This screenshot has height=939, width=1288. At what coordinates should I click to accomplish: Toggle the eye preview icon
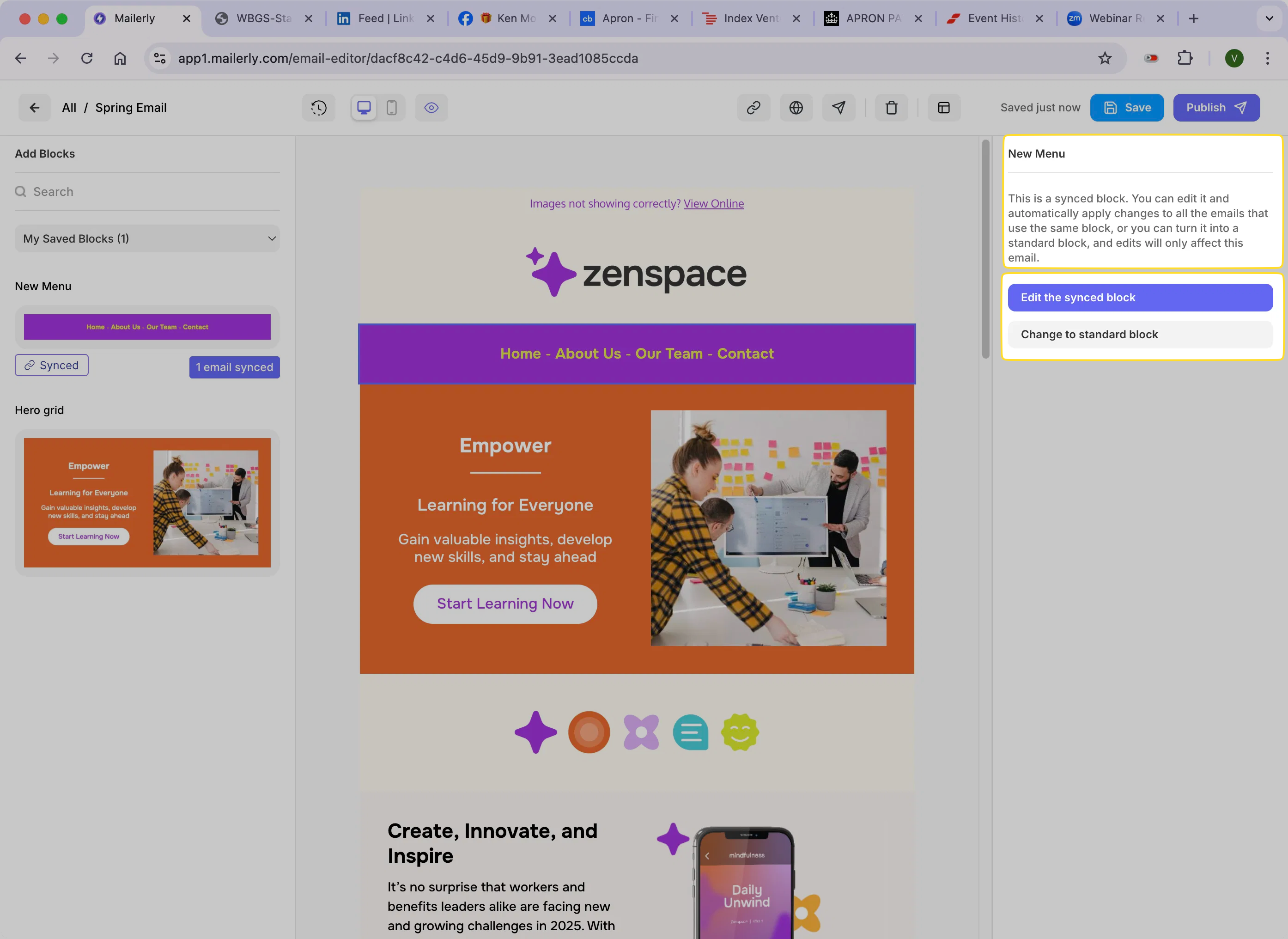pos(431,107)
